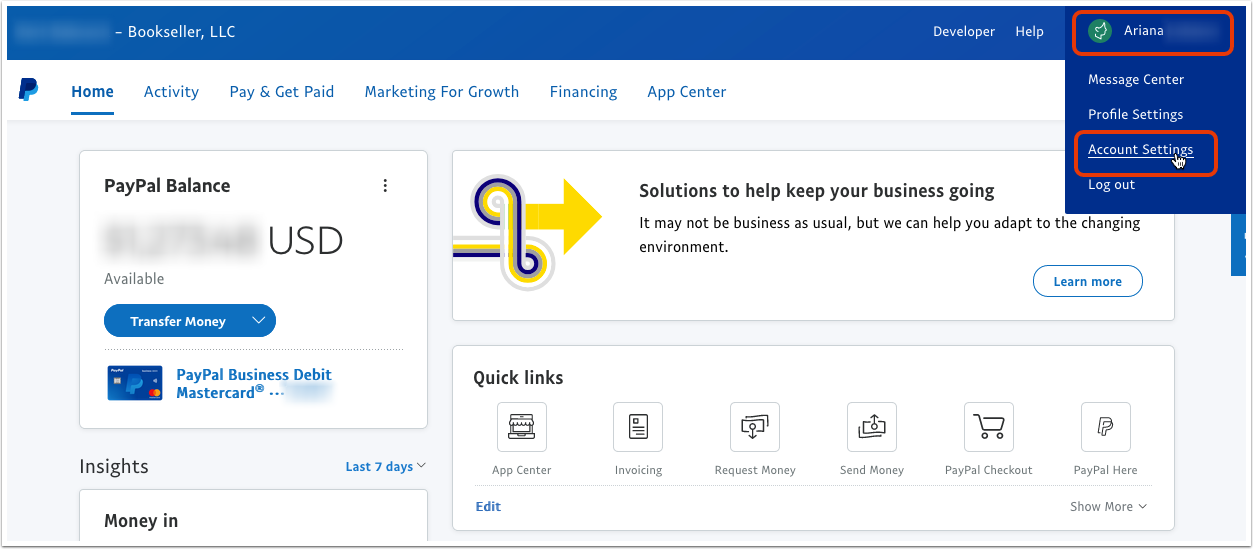Image resolution: width=1253 pixels, height=549 pixels.
Task: Click the Bookseller, LLC business name
Action: point(181,32)
